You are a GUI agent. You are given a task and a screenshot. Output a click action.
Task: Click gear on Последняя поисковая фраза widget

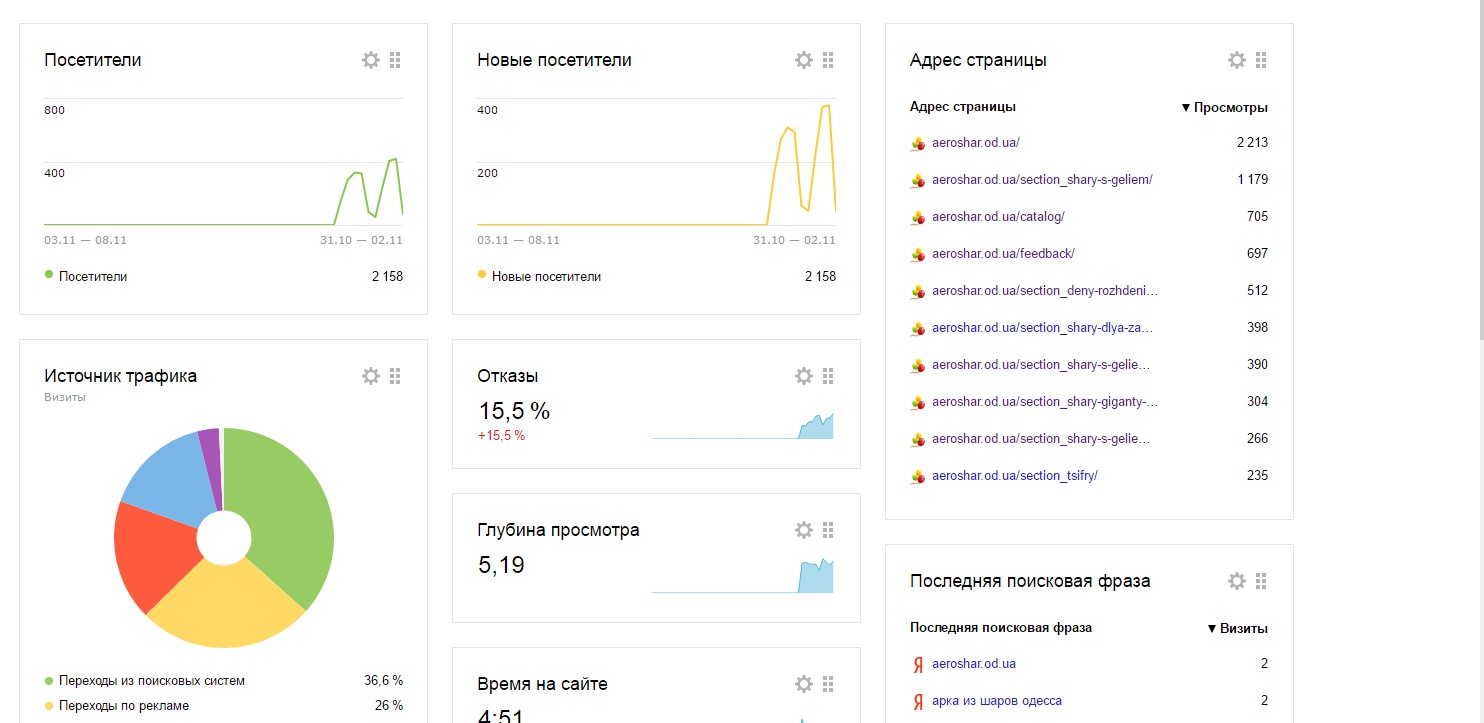pyautogui.click(x=1237, y=581)
